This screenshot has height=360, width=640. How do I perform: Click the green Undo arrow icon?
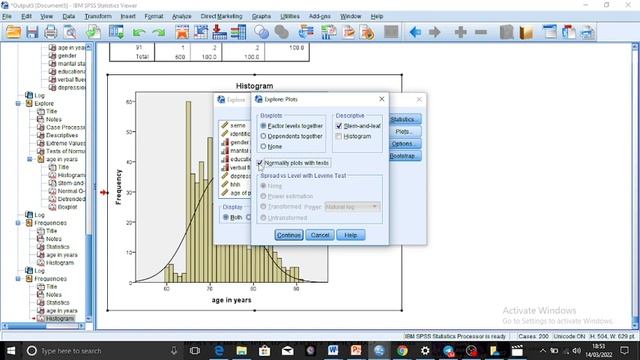[x=139, y=32]
